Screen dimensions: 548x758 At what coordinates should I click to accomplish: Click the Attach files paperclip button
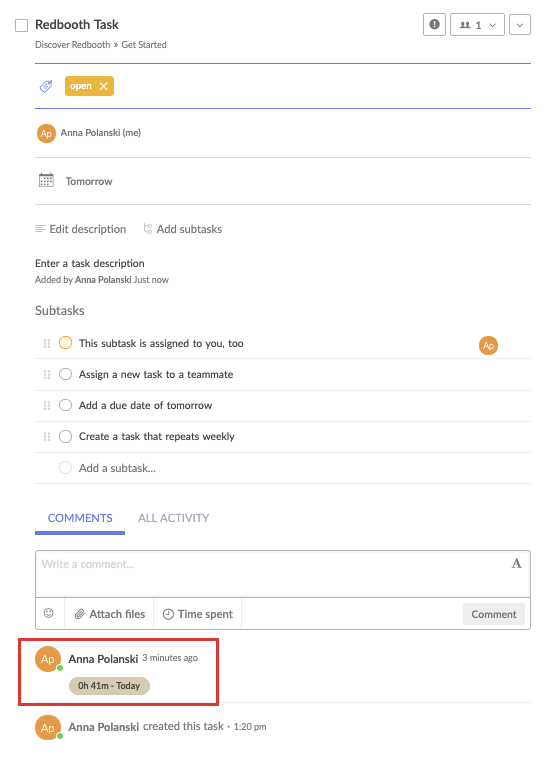(110, 614)
